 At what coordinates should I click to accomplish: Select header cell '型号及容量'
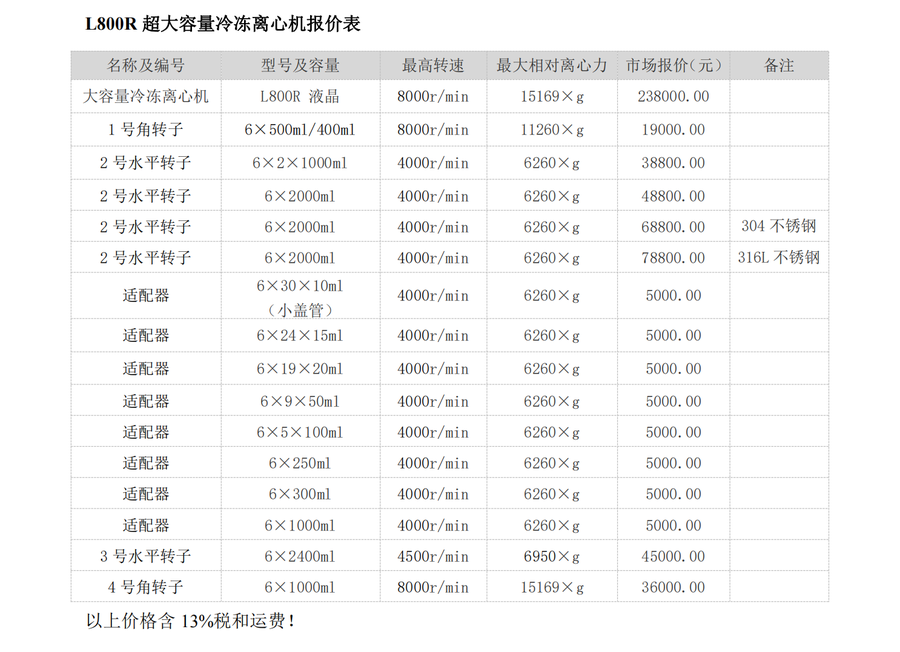(x=300, y=65)
